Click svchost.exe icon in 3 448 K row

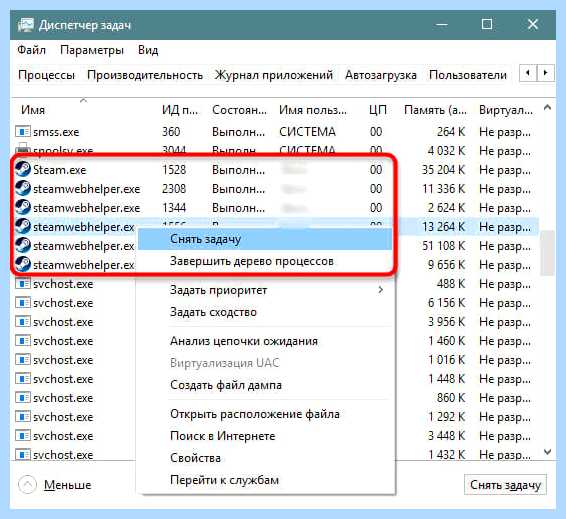(x=23, y=436)
